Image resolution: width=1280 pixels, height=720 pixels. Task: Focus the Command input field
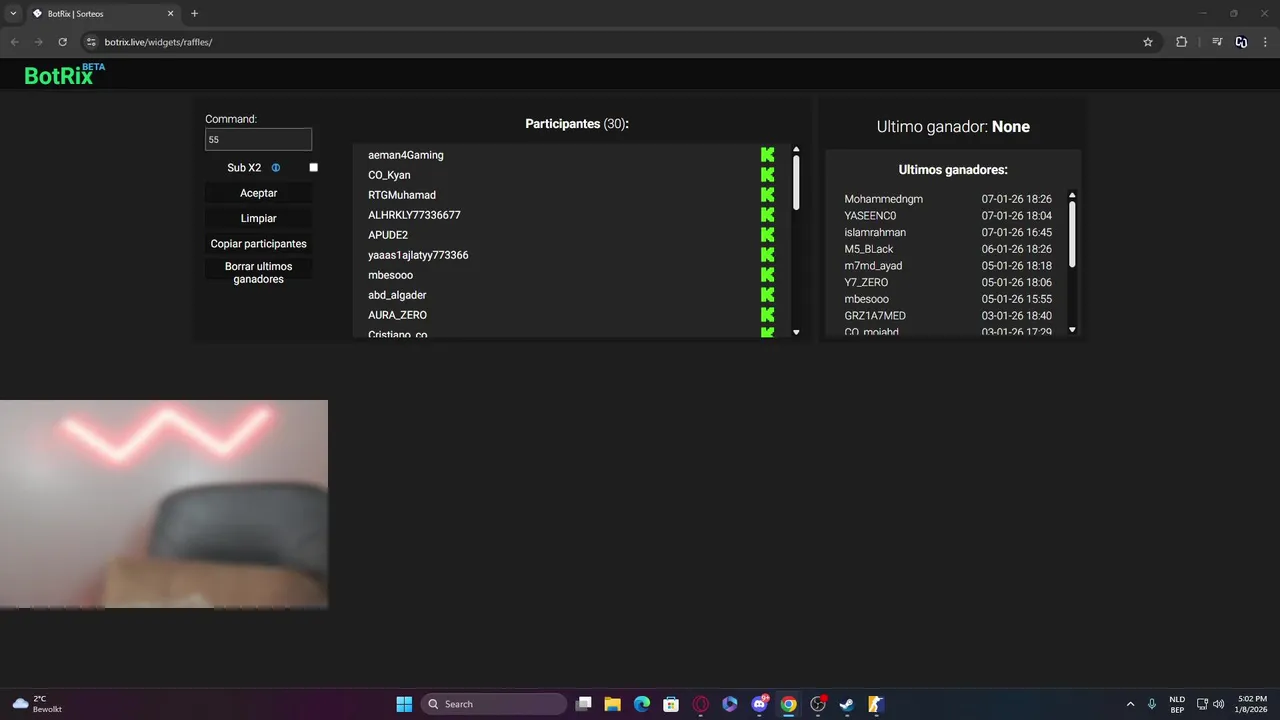pos(259,140)
